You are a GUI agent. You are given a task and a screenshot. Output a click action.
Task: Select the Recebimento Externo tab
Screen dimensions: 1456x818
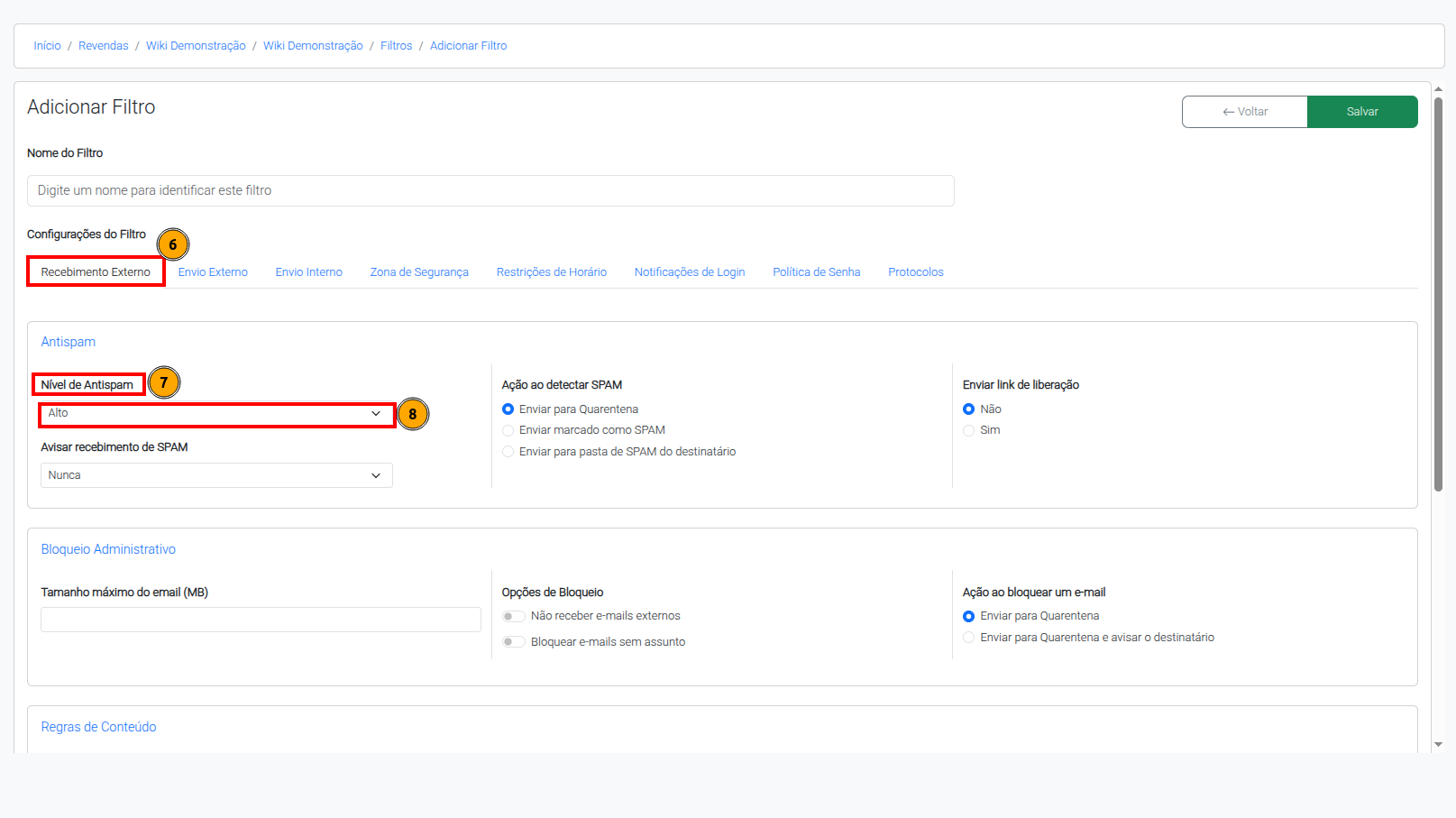[x=96, y=272]
